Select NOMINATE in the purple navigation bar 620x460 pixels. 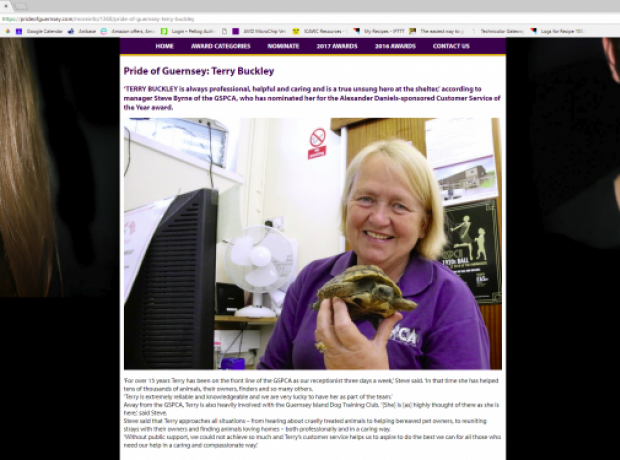[x=284, y=46]
